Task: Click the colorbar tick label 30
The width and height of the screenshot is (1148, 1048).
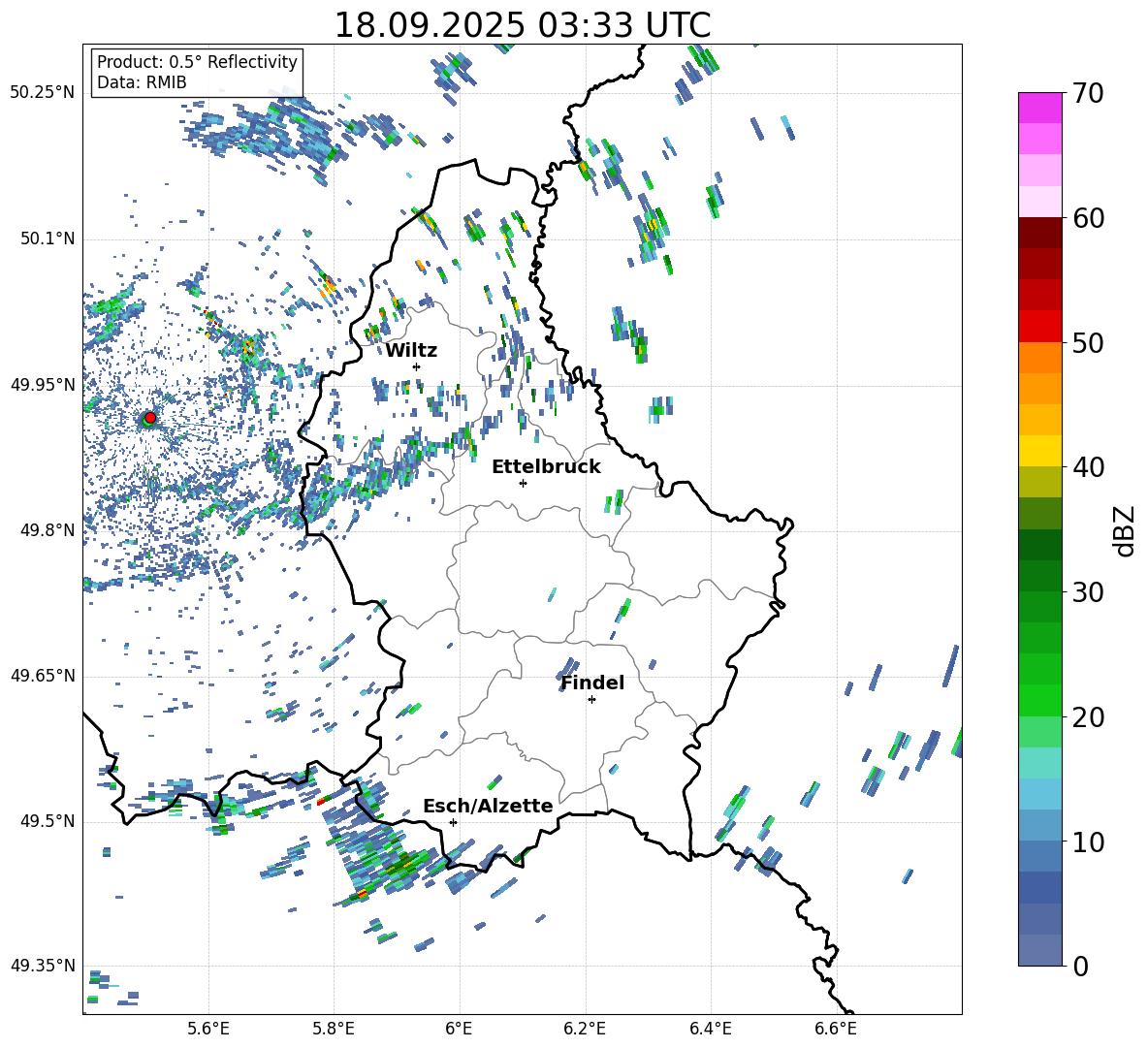Action: tap(1087, 592)
